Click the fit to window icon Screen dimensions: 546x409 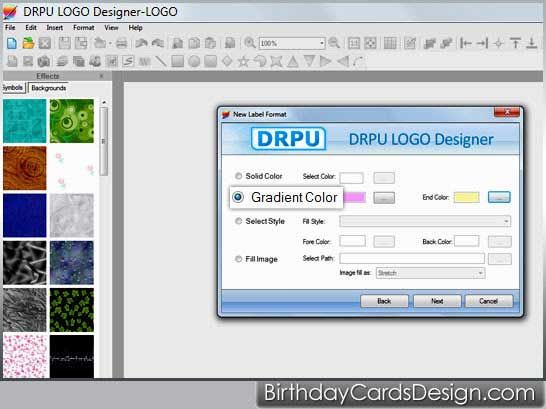pyautogui.click(x=370, y=43)
